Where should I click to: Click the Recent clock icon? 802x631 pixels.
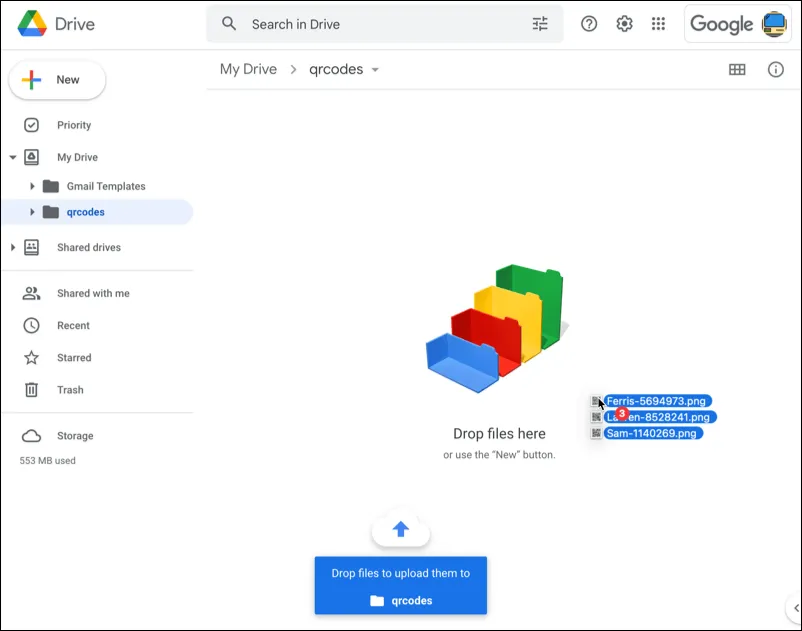click(x=31, y=326)
